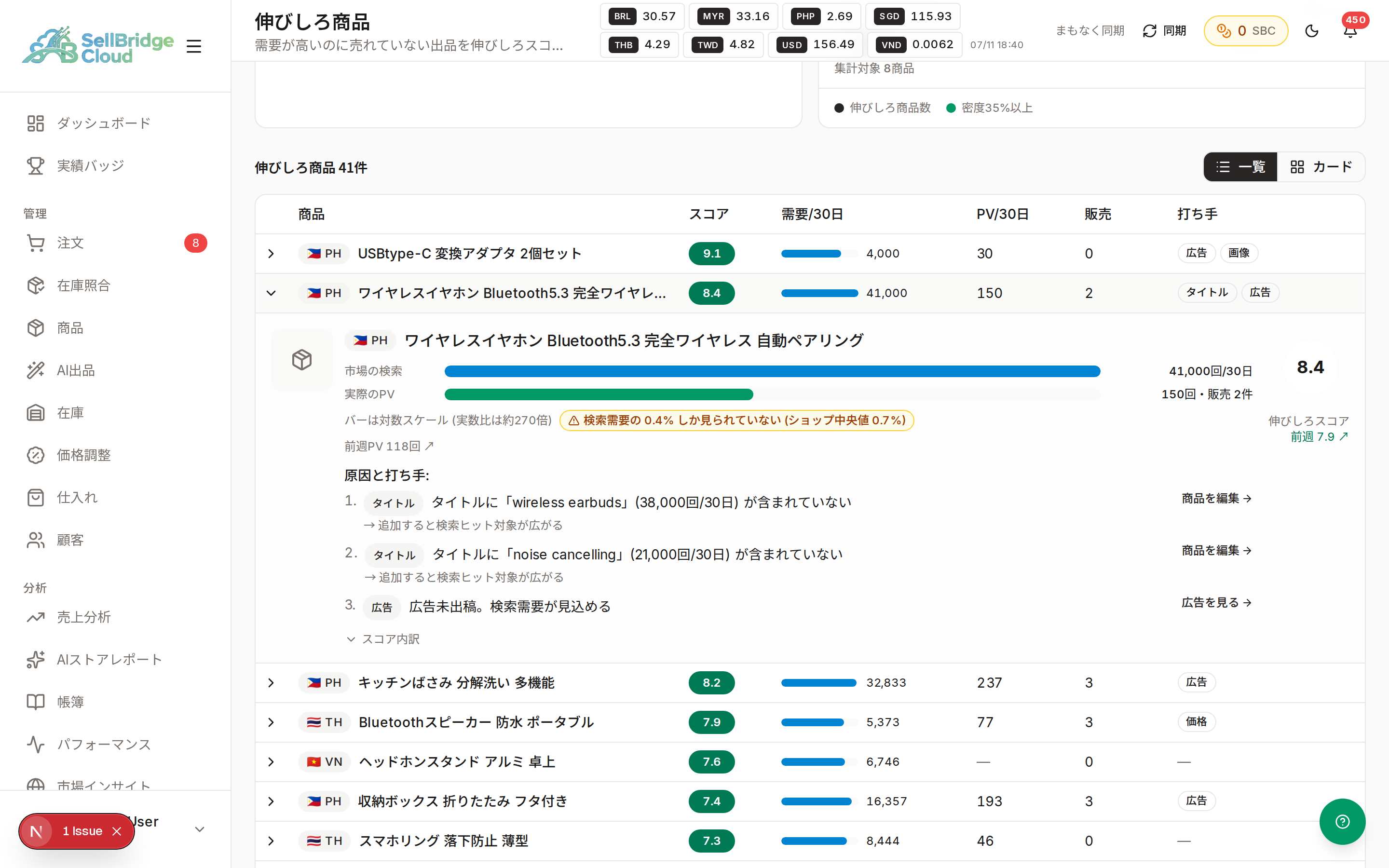The width and height of the screenshot is (1389, 868).
Task: Click 広告を見る link
Action: [x=1217, y=603]
